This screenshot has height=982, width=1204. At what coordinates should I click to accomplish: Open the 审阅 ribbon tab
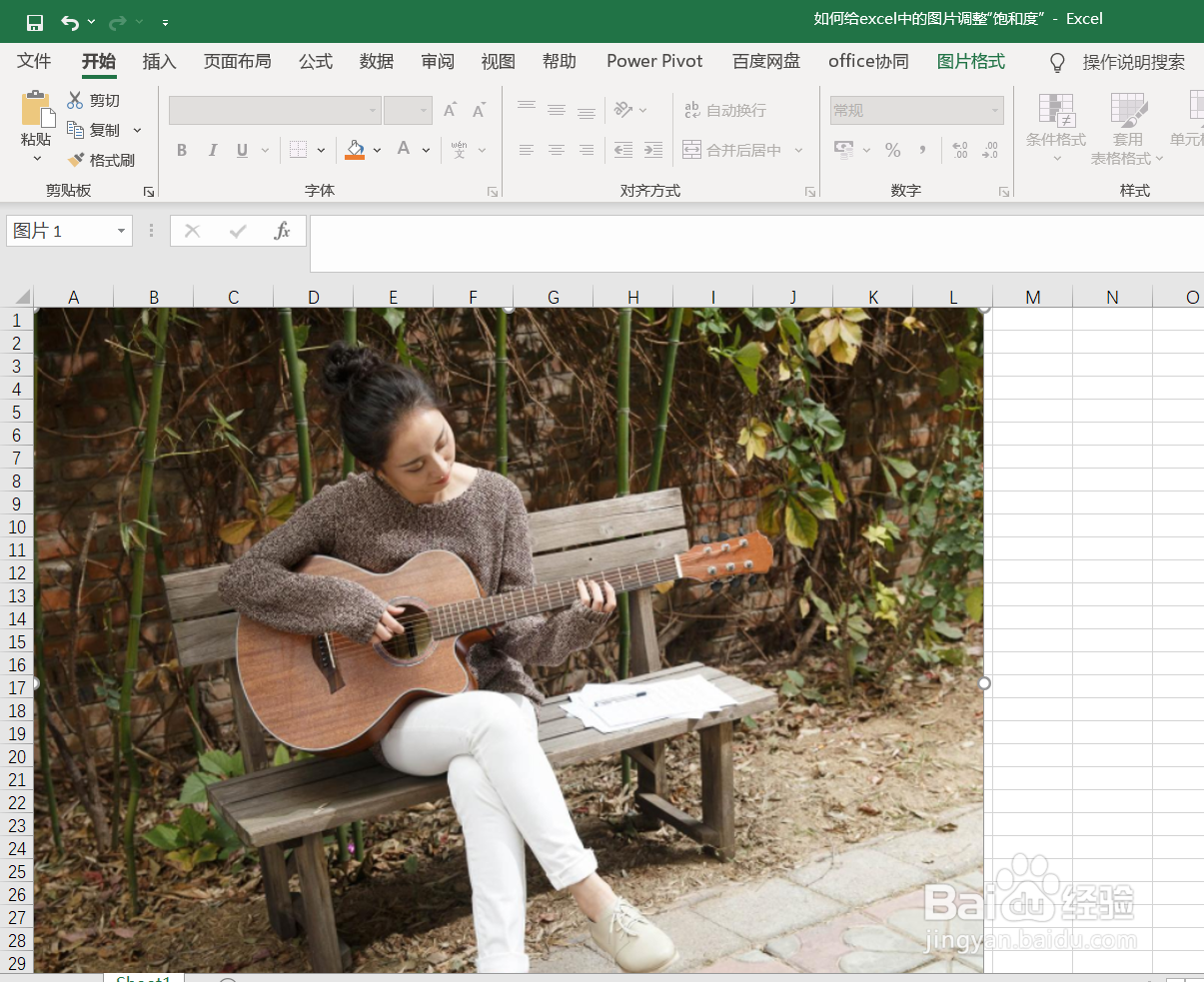pos(438,61)
